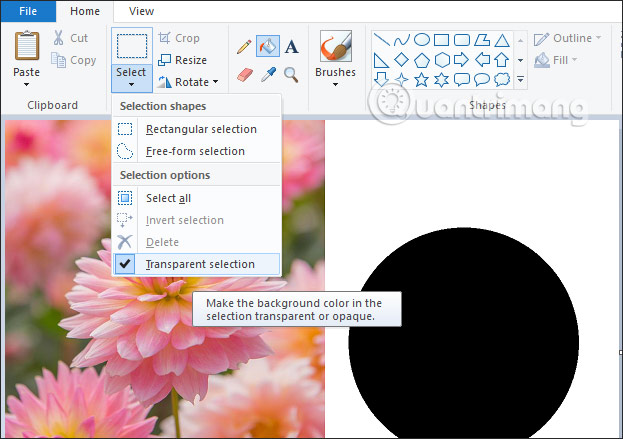Choose the Rounded rectangular callout shape

coord(462,79)
